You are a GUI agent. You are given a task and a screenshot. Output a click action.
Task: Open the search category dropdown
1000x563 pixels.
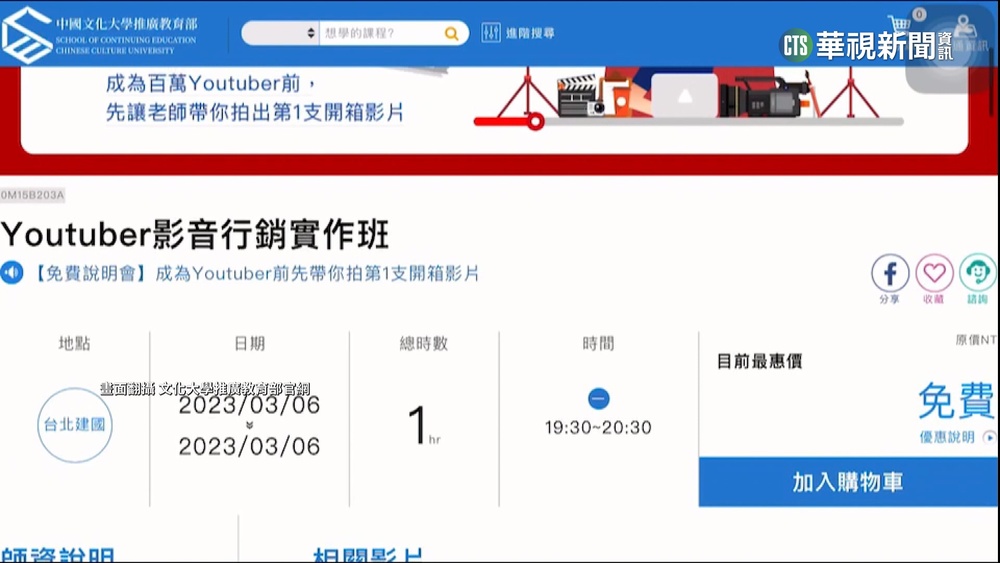point(281,33)
